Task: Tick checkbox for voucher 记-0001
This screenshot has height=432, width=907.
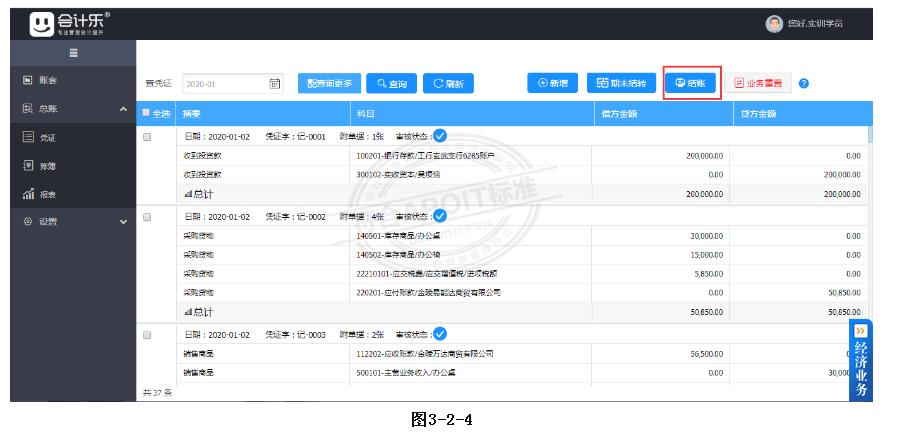Action: pyautogui.click(x=147, y=137)
